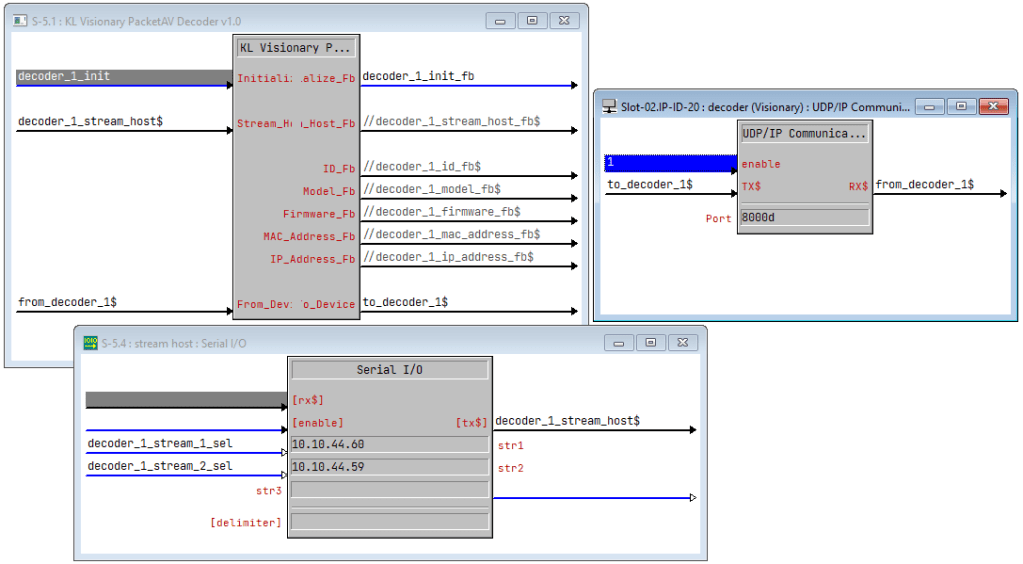
Task: Click the str2 field containing 10.10.44.59
Action: click(x=389, y=467)
